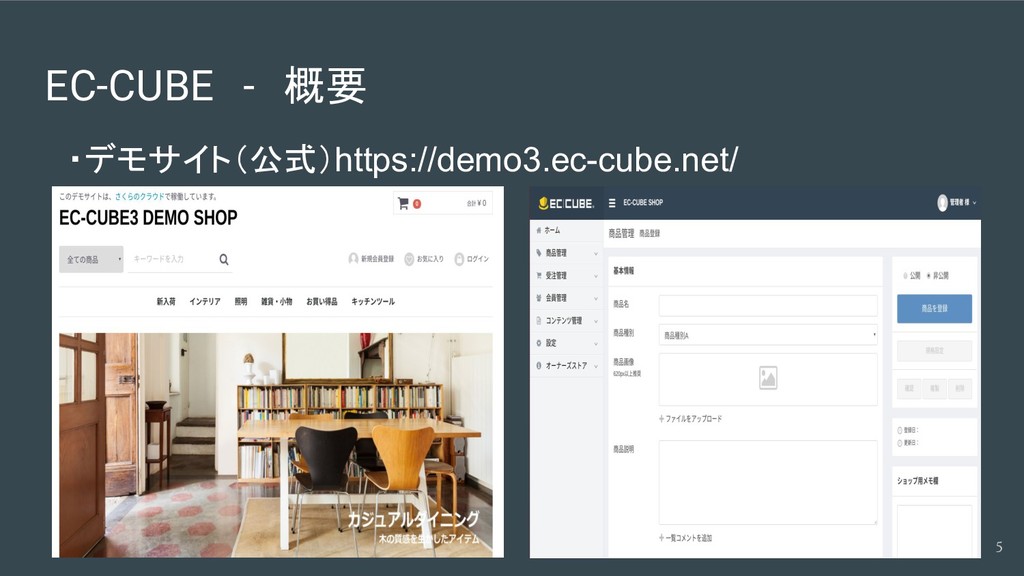Screen dimensions: 1024x576
Task: Click the document icon beside コンテンツ管理
Action: (x=539, y=321)
